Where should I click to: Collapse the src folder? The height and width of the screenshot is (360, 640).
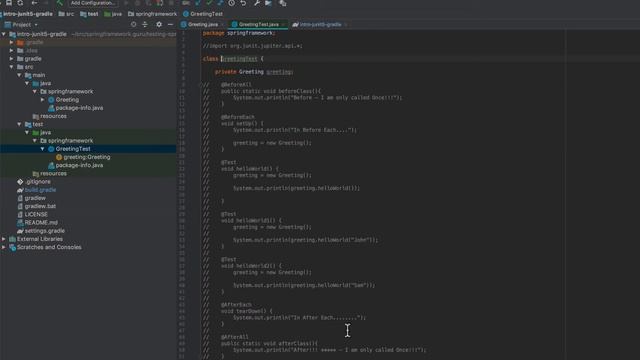click(12, 67)
